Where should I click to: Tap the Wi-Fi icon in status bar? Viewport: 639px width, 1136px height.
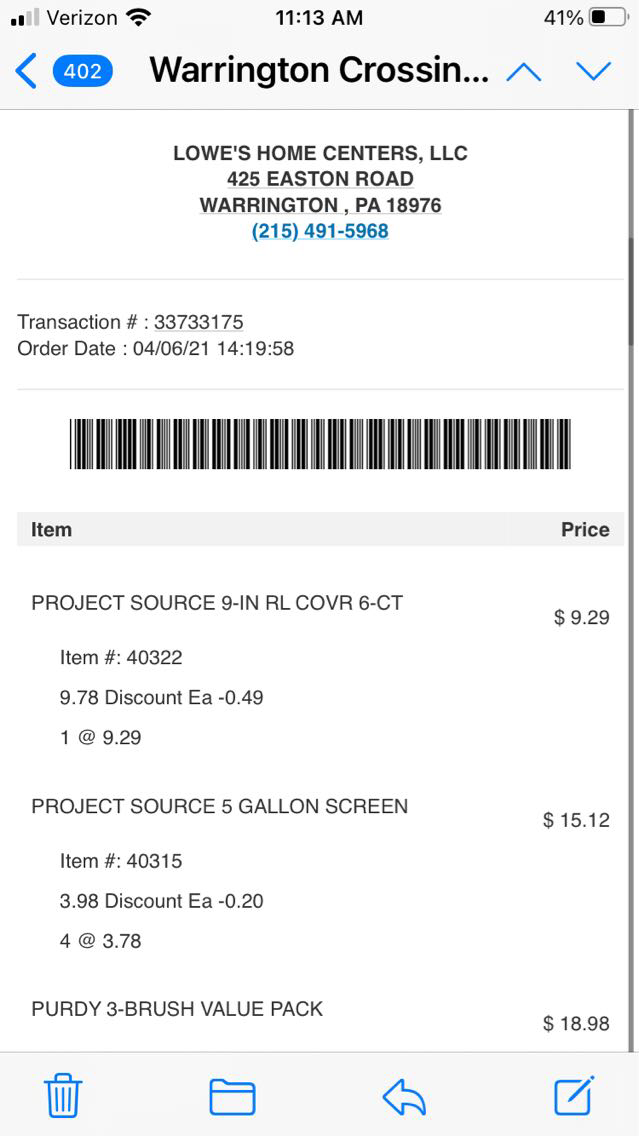coord(139,18)
